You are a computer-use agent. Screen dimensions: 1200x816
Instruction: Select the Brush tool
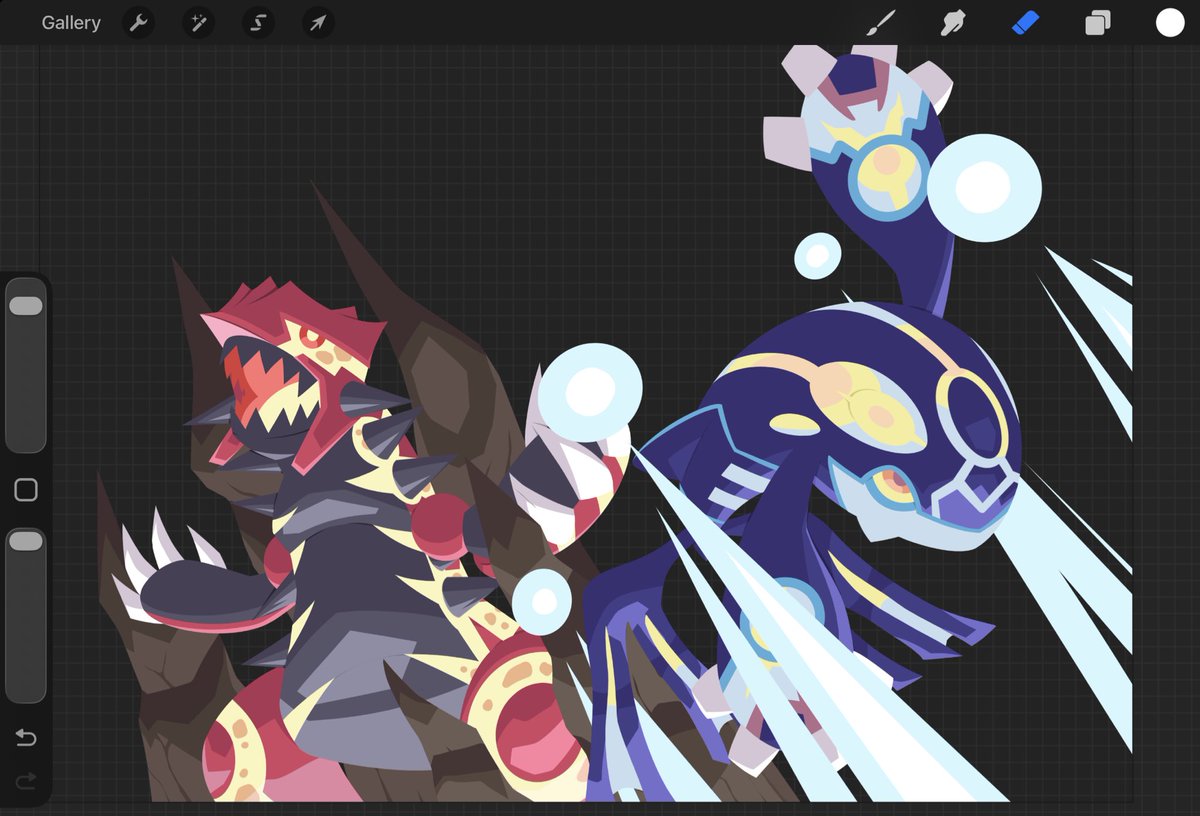click(881, 22)
